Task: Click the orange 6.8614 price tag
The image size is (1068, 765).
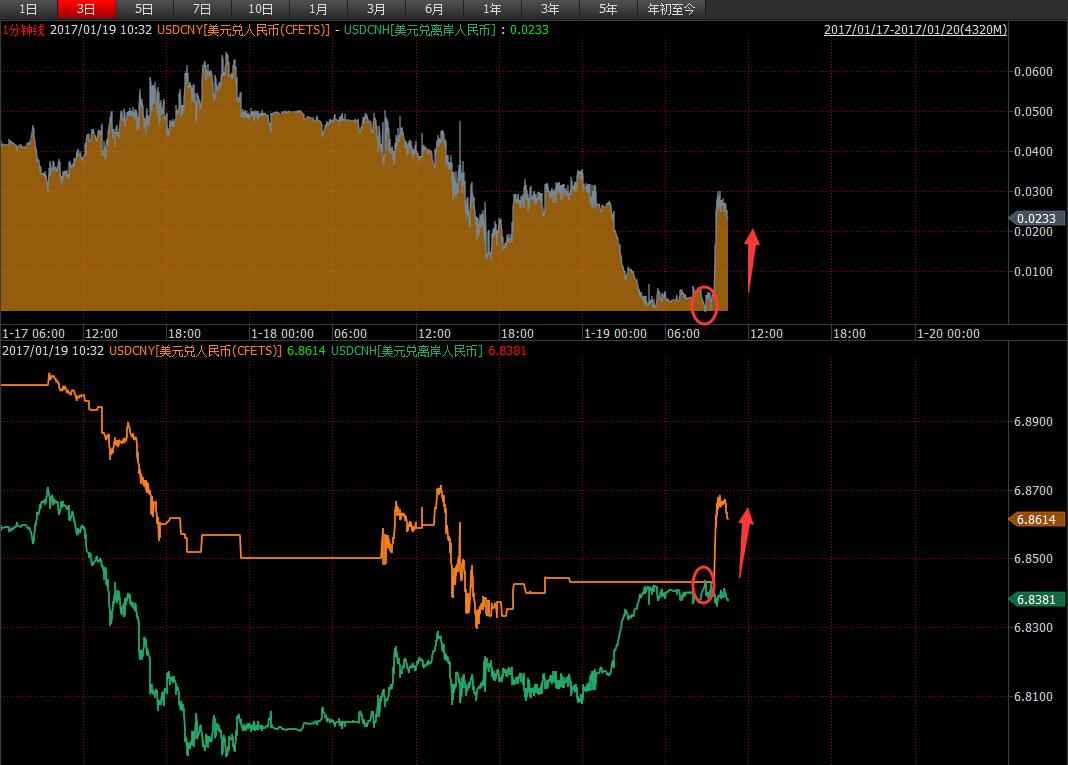Action: 1035,519
